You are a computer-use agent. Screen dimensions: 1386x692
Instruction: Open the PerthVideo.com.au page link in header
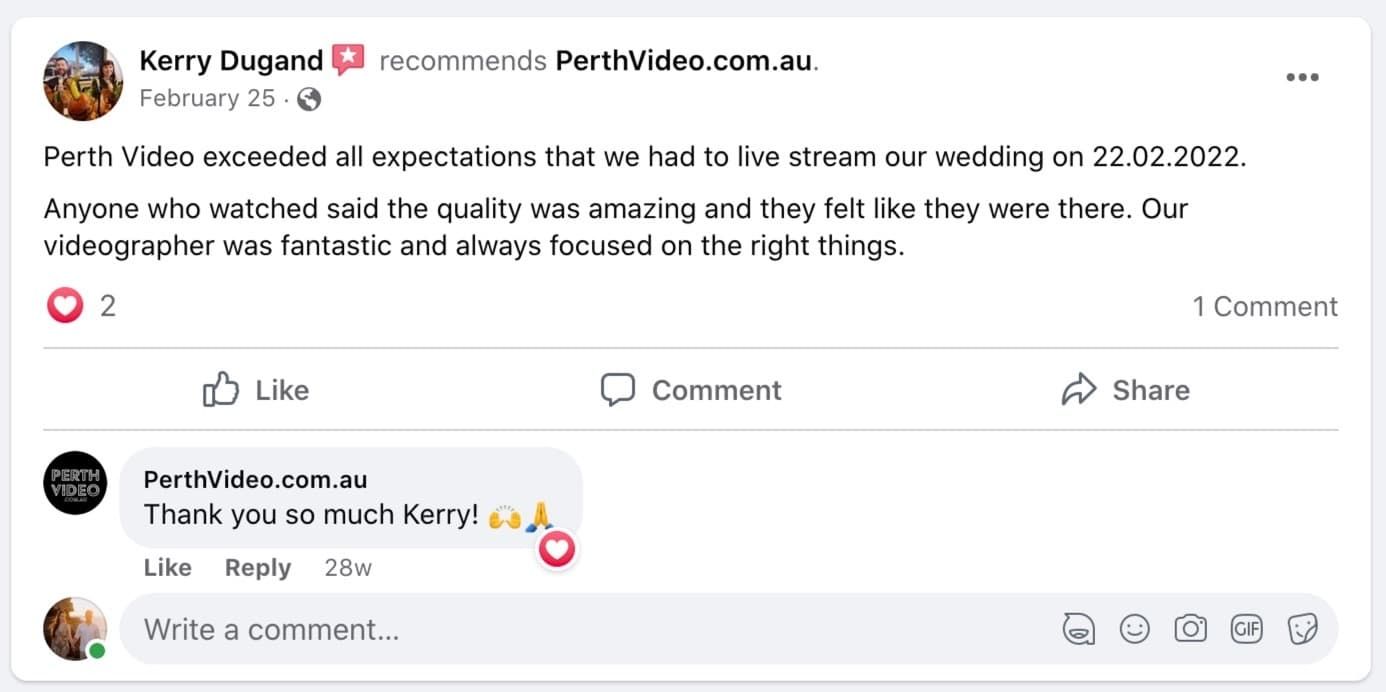(x=684, y=61)
